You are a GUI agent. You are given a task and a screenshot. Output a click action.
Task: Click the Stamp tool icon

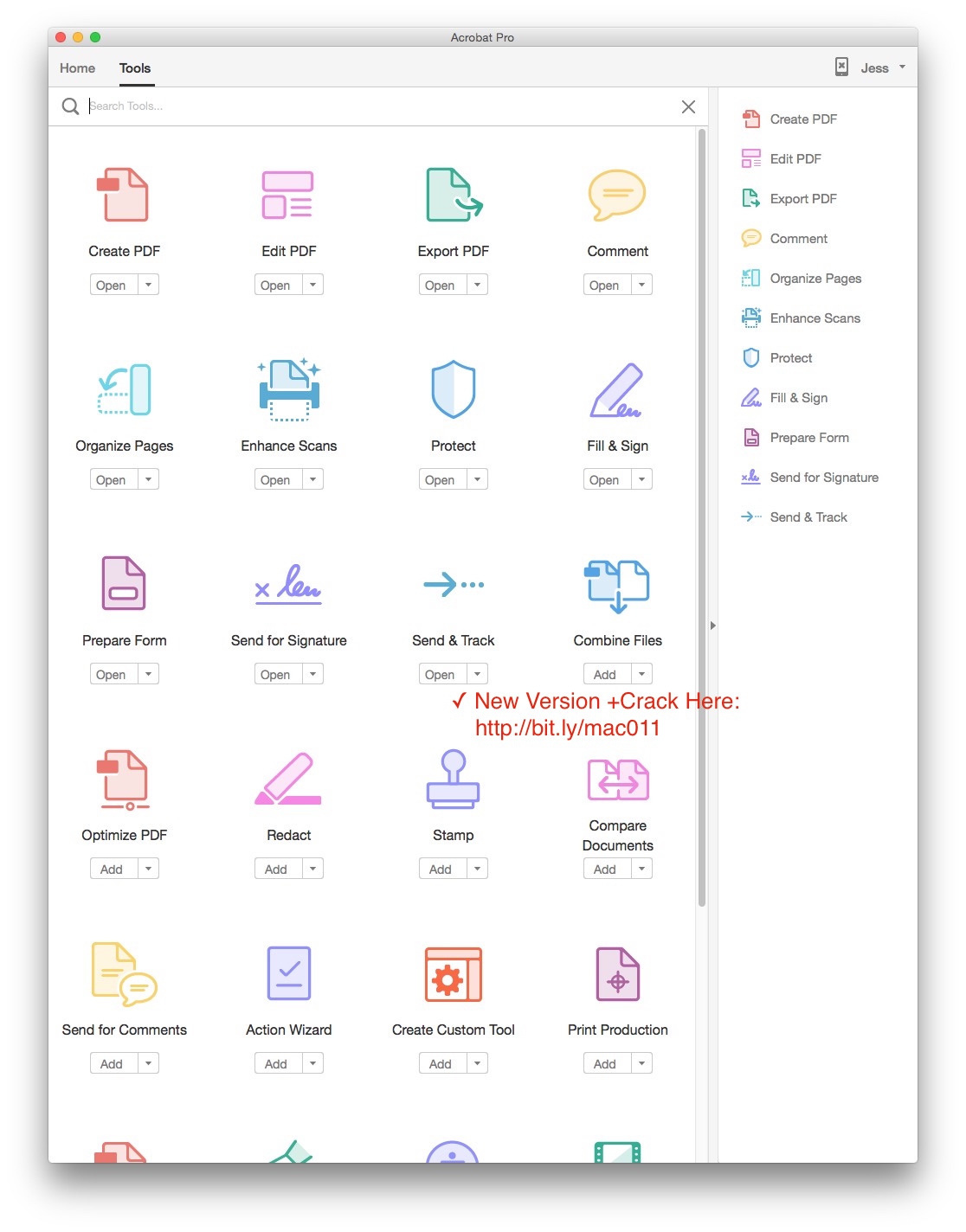[x=453, y=779]
